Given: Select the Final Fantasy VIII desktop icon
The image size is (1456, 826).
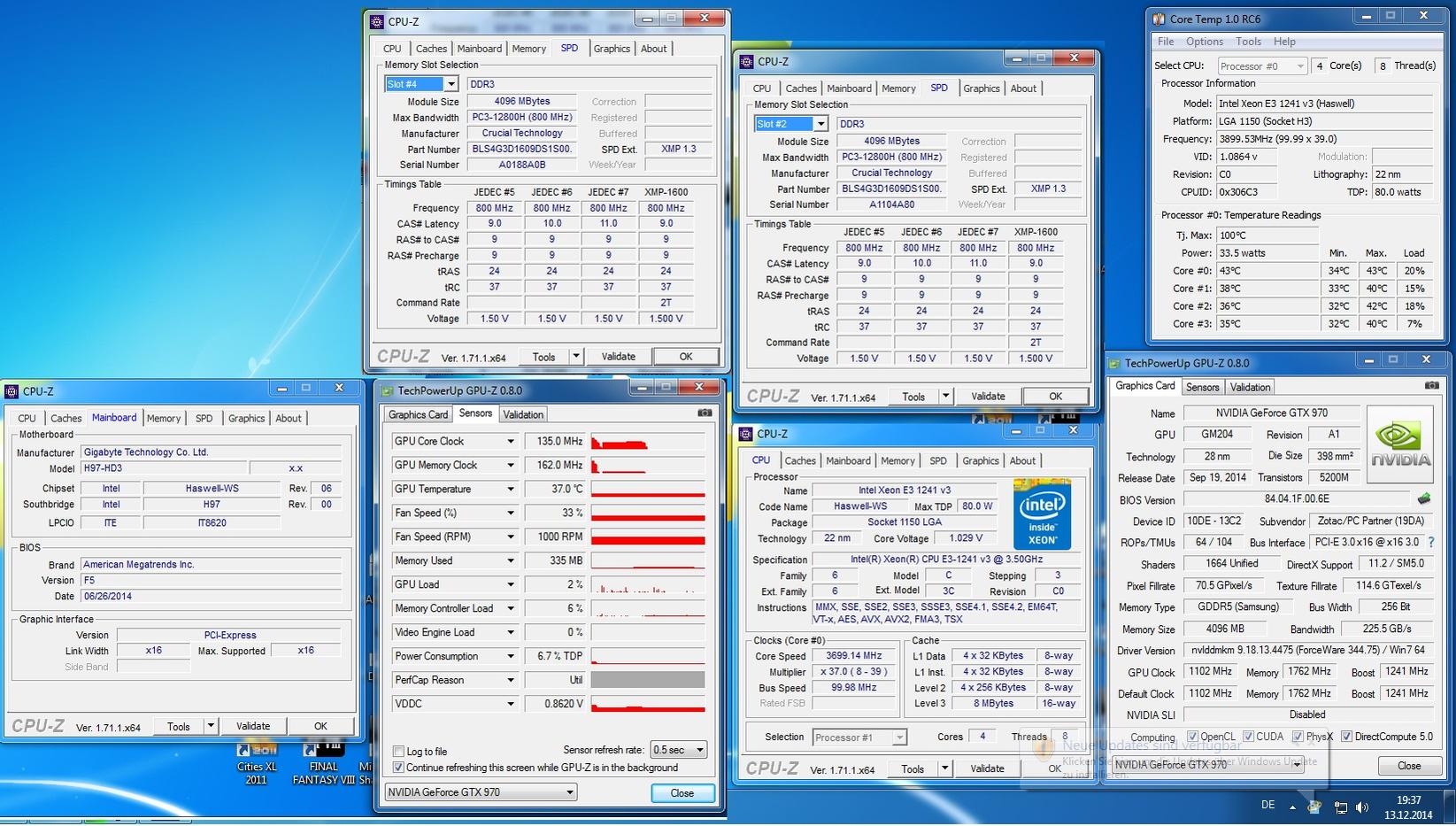Looking at the screenshot, I should coord(323,765).
